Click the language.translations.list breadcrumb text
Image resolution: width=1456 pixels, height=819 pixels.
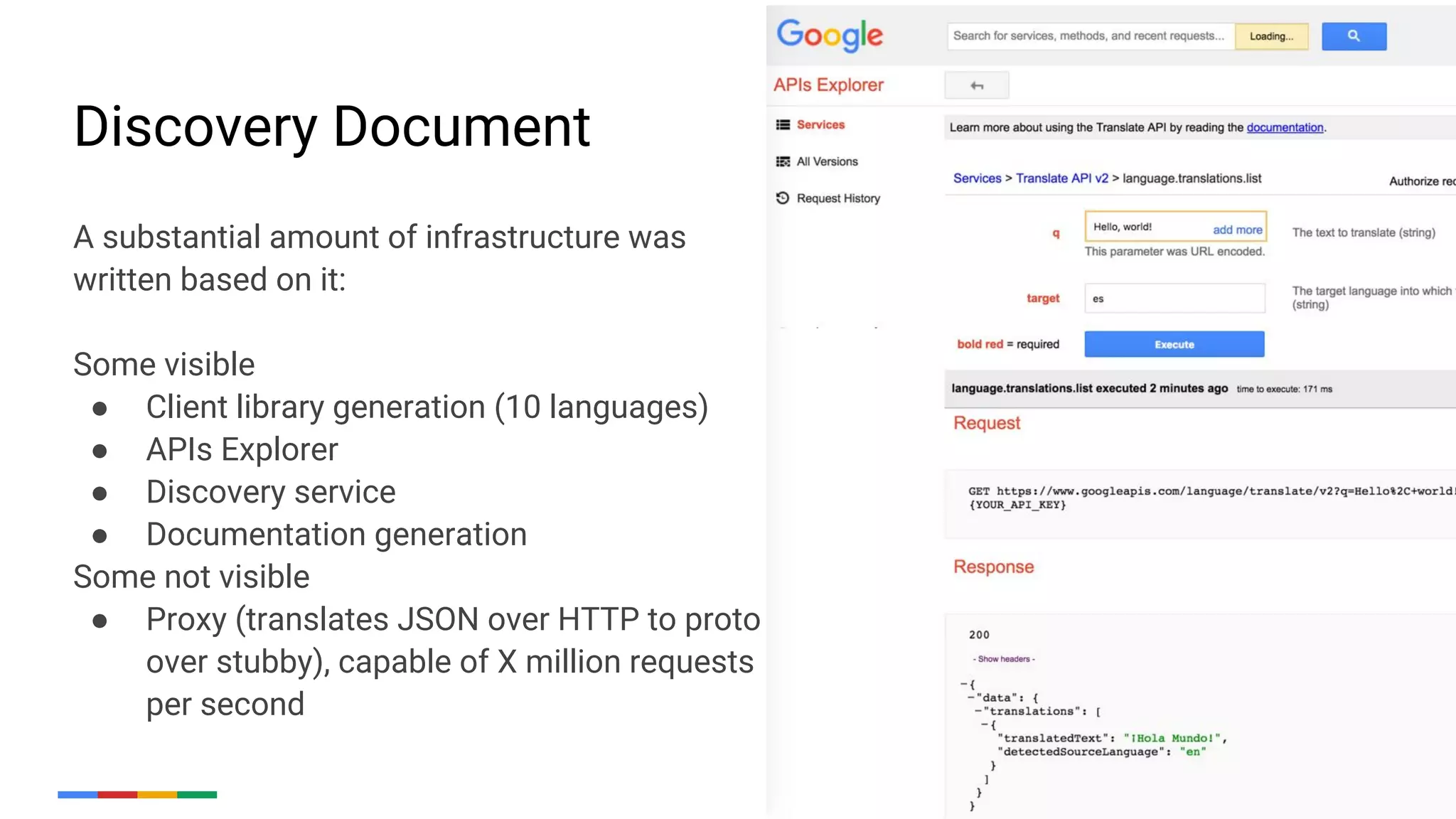pos(1192,178)
